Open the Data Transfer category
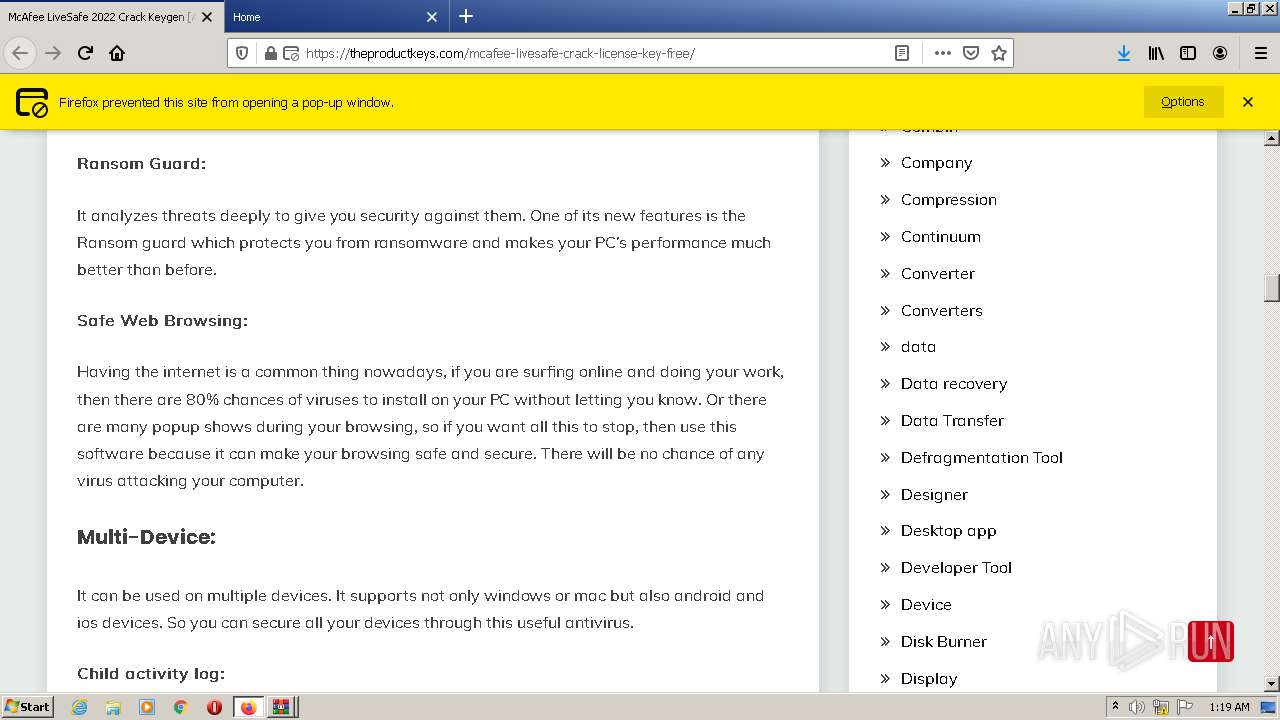The image size is (1280, 720). [952, 421]
